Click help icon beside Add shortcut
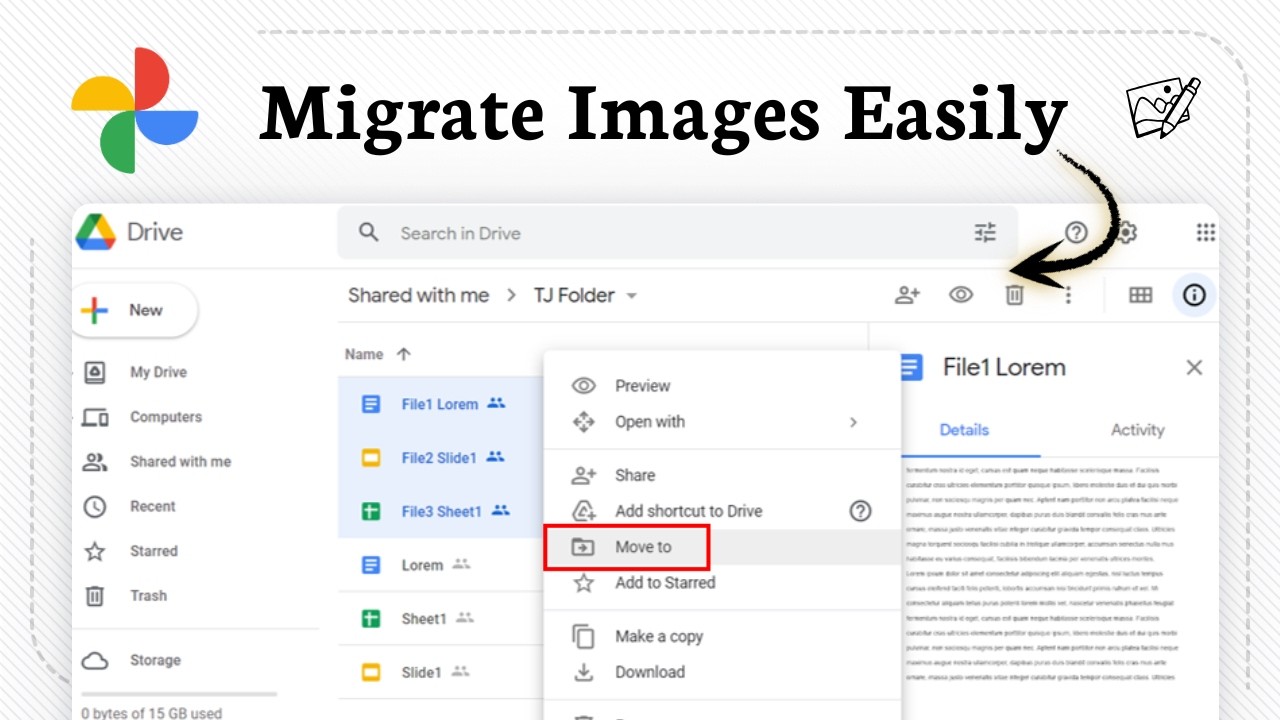 860,511
